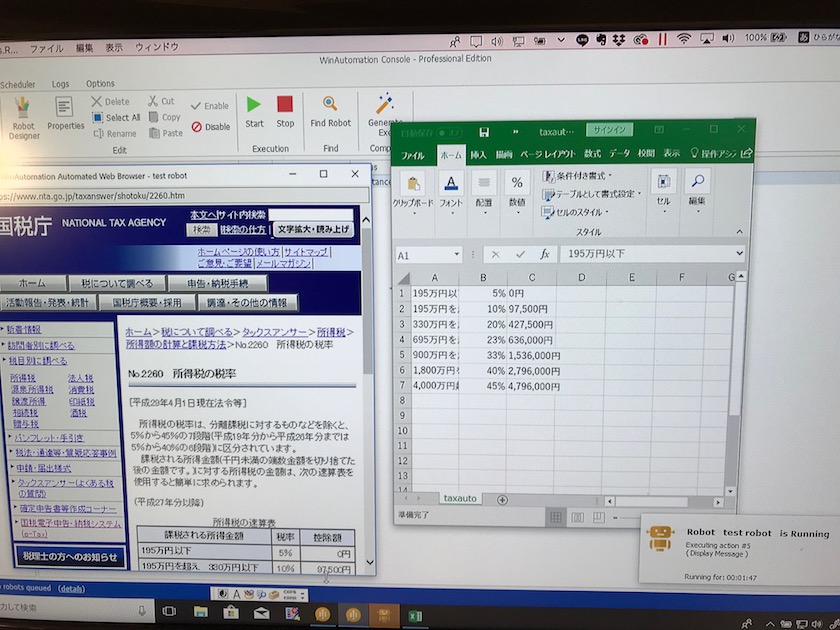This screenshot has width=840, height=630.
Task: Click the browser vertical scrollbar down arrow
Action: 370,562
